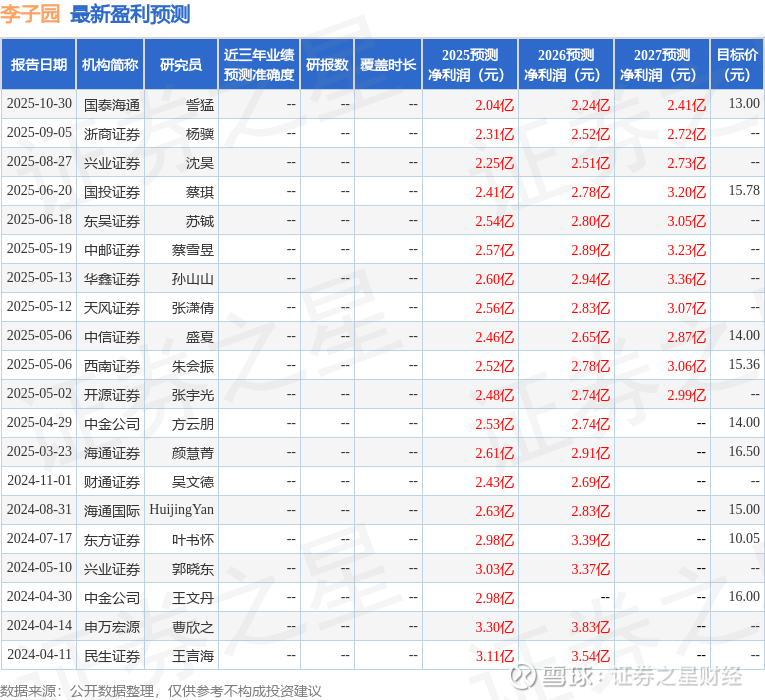Click the 海通国际 institution cell
The image size is (765, 700).
[112, 511]
